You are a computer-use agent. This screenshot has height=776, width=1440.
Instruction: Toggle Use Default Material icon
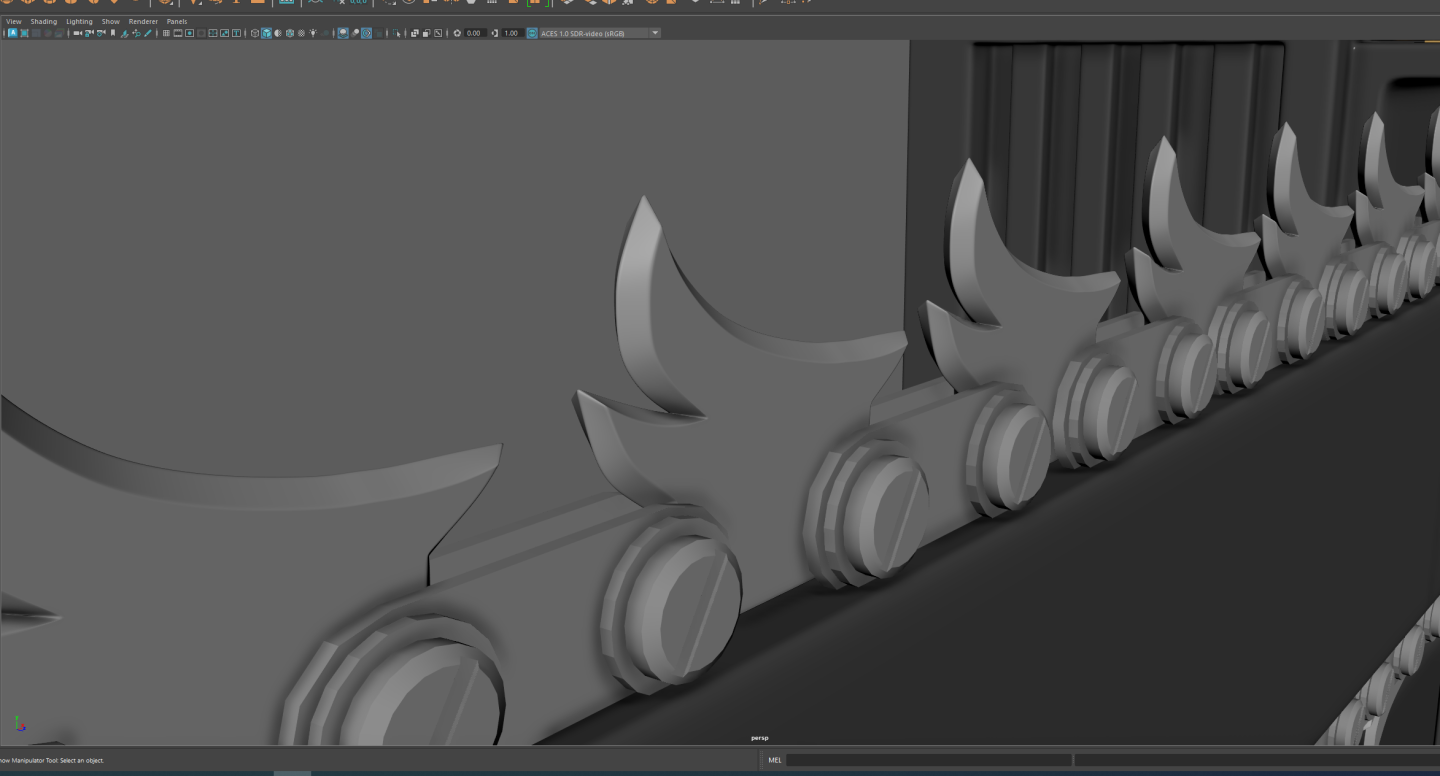(278, 33)
